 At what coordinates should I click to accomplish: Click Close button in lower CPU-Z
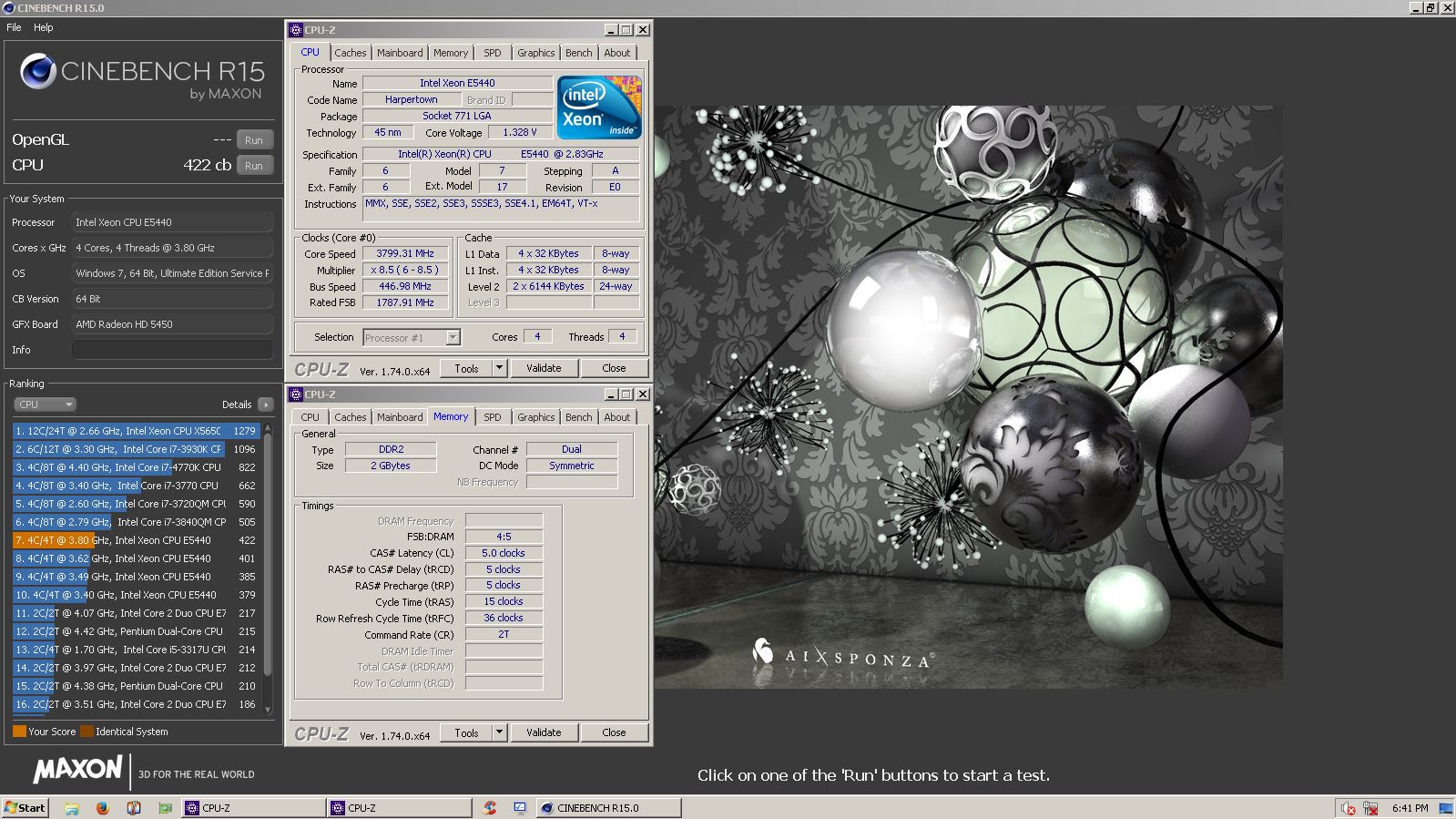coord(614,732)
